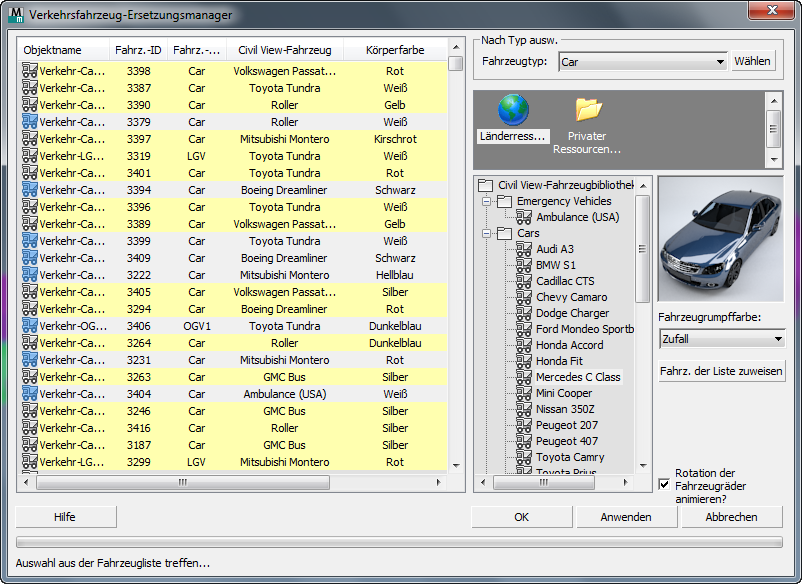This screenshot has width=802, height=584.
Task: Open Hilfe button
Action: pos(65,517)
